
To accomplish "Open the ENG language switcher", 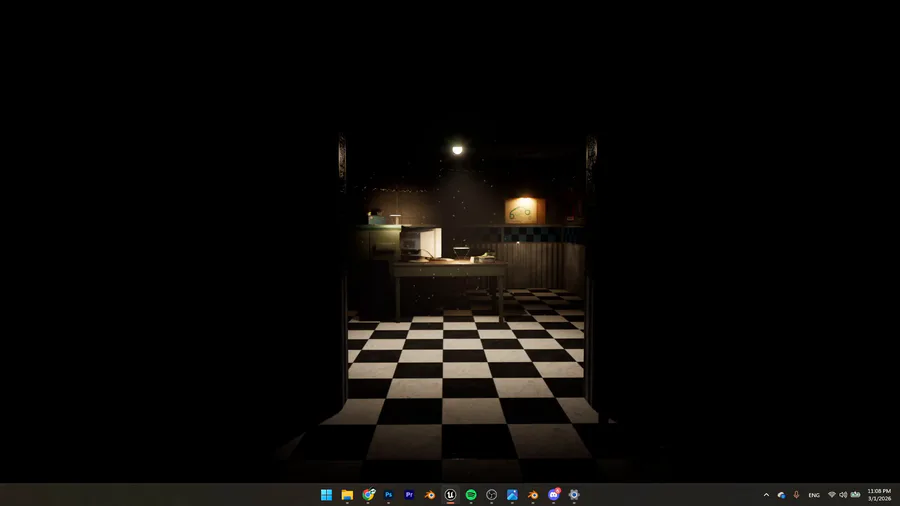I will point(814,495).
